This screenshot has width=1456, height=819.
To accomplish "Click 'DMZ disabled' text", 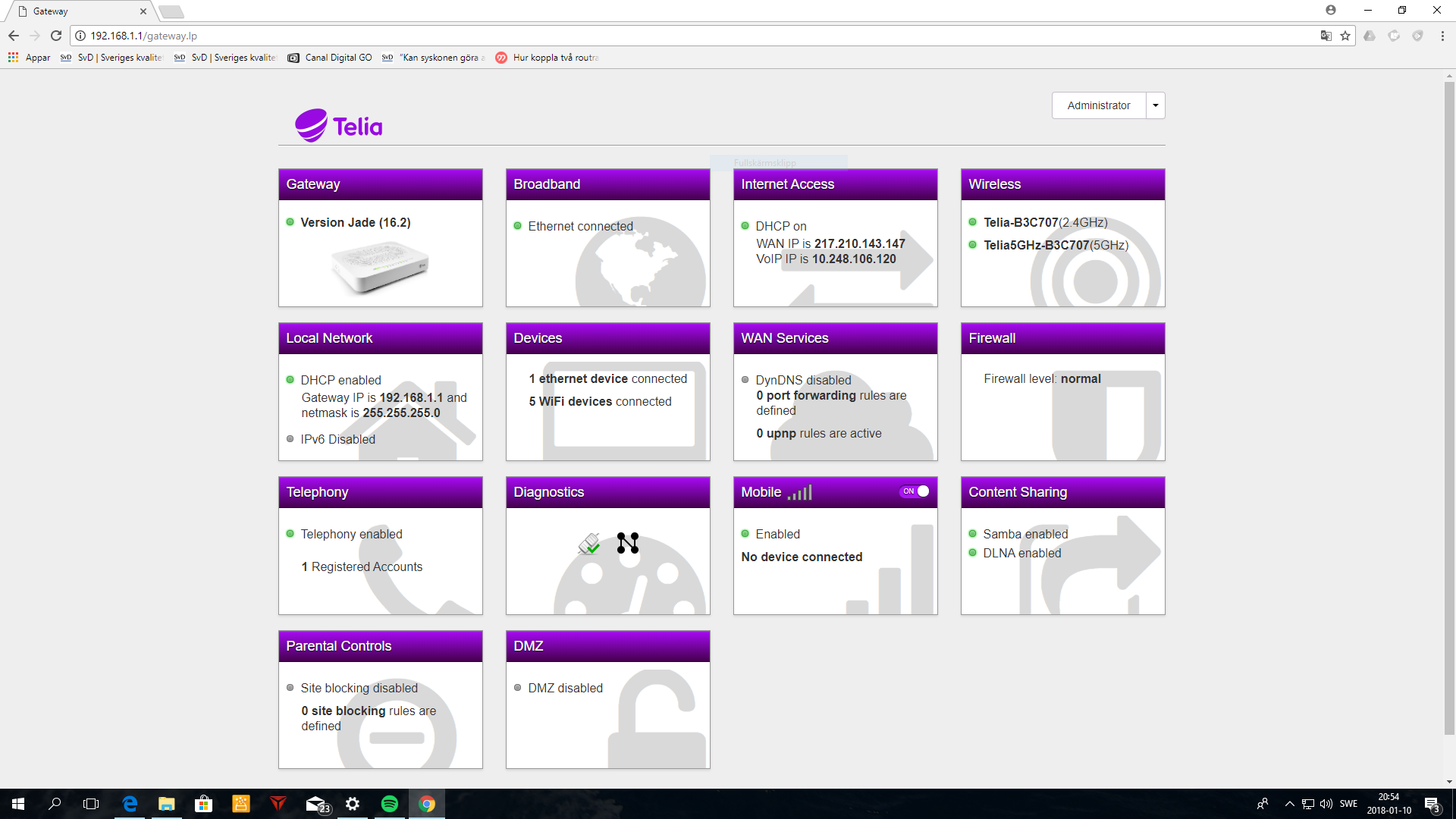I will [565, 688].
